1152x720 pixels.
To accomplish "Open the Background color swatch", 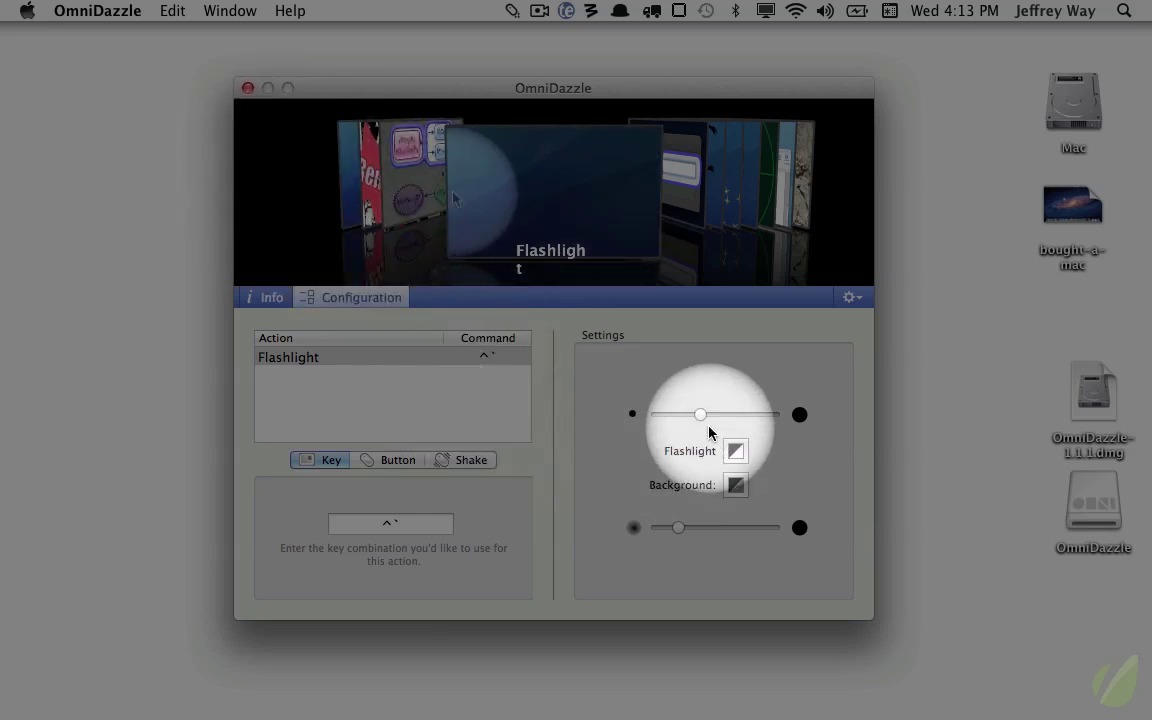I will (735, 485).
